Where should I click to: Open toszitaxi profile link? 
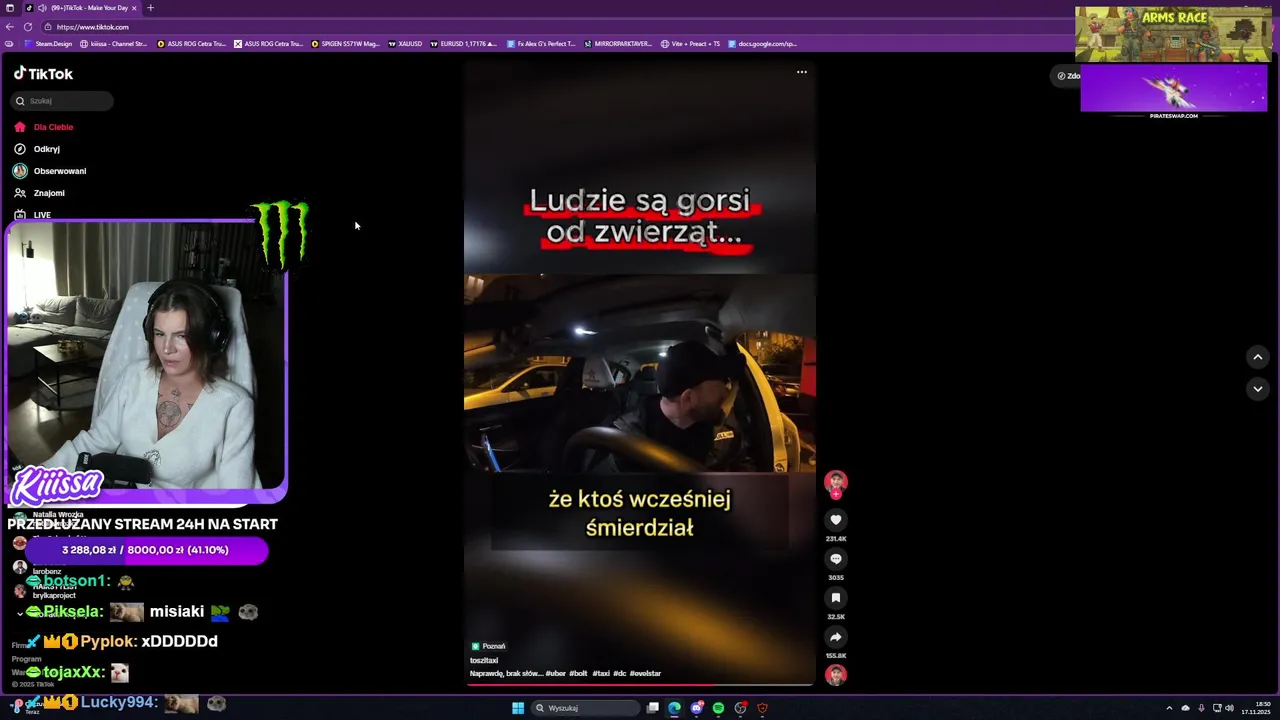tap(484, 660)
